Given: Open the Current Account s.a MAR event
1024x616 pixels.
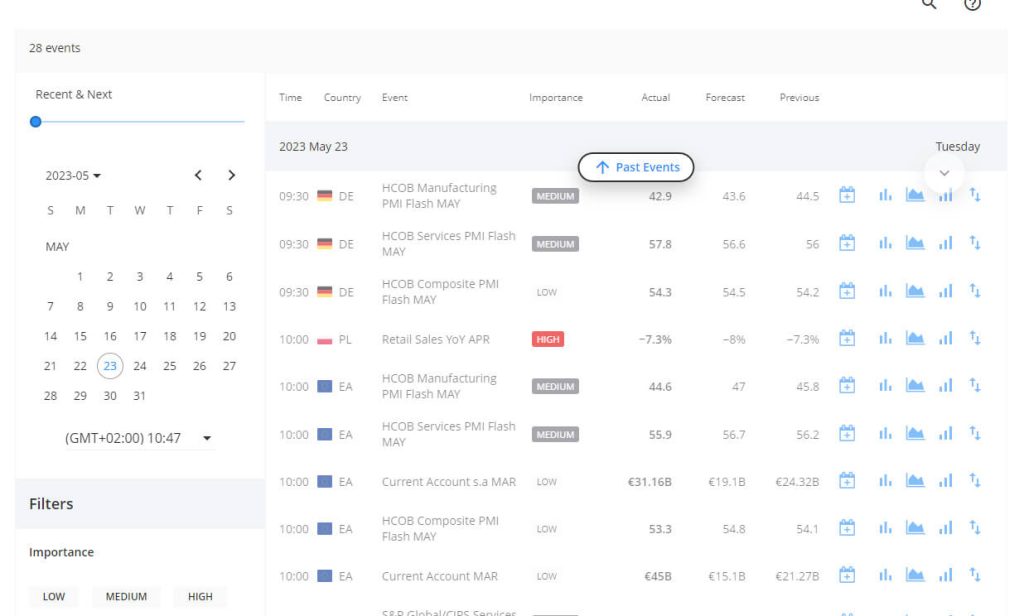Looking at the screenshot, I should (449, 482).
